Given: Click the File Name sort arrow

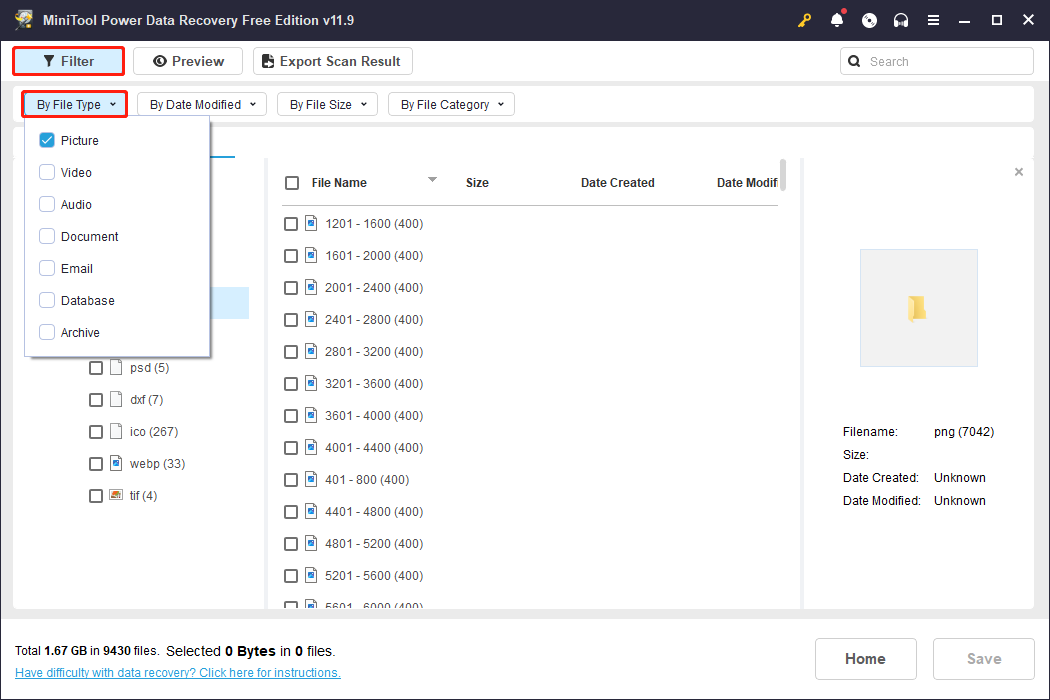Looking at the screenshot, I should (x=433, y=180).
